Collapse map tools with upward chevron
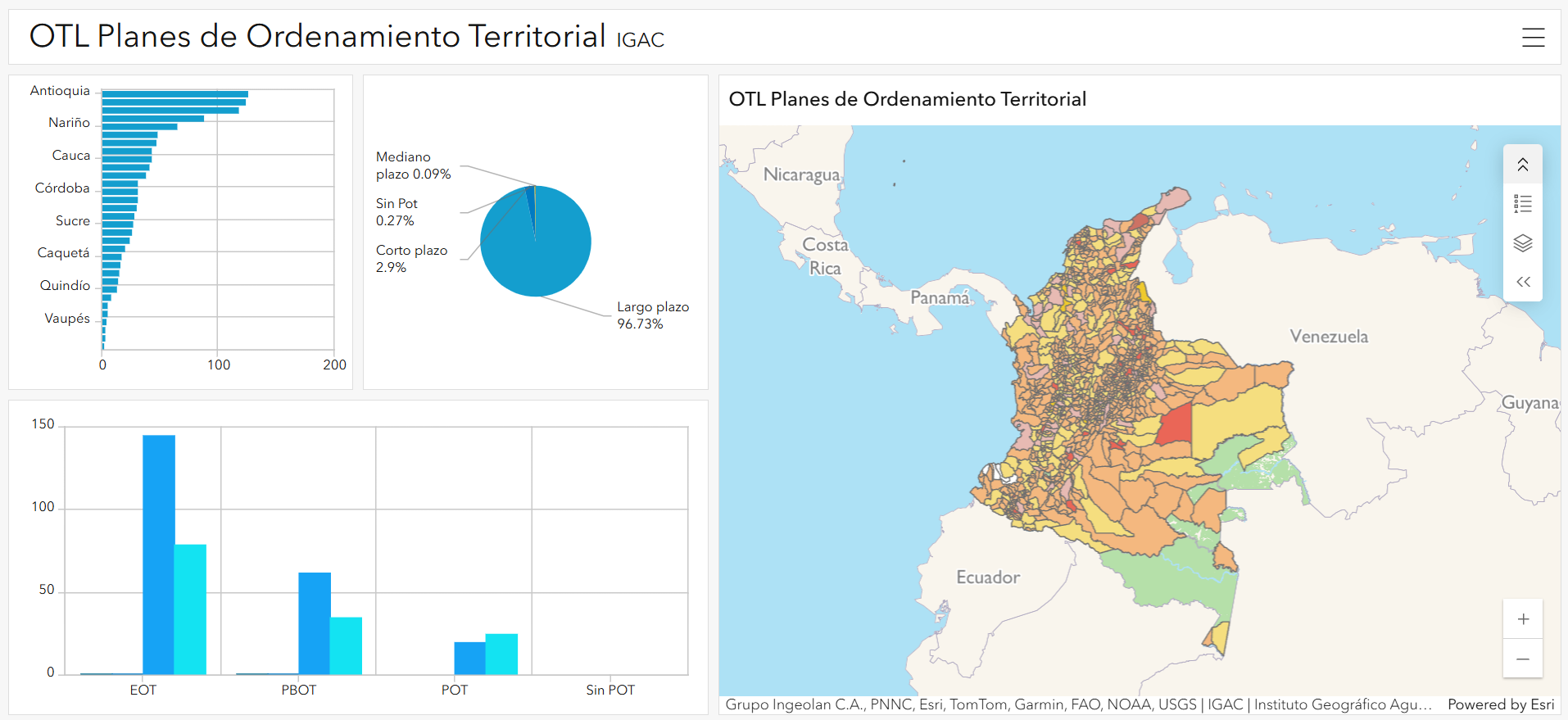 pyautogui.click(x=1522, y=165)
